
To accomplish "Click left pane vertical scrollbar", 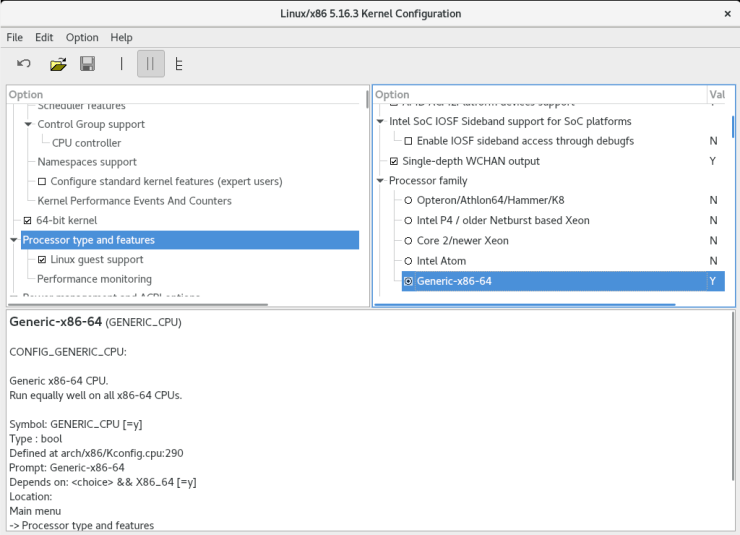I will tap(367, 100).
